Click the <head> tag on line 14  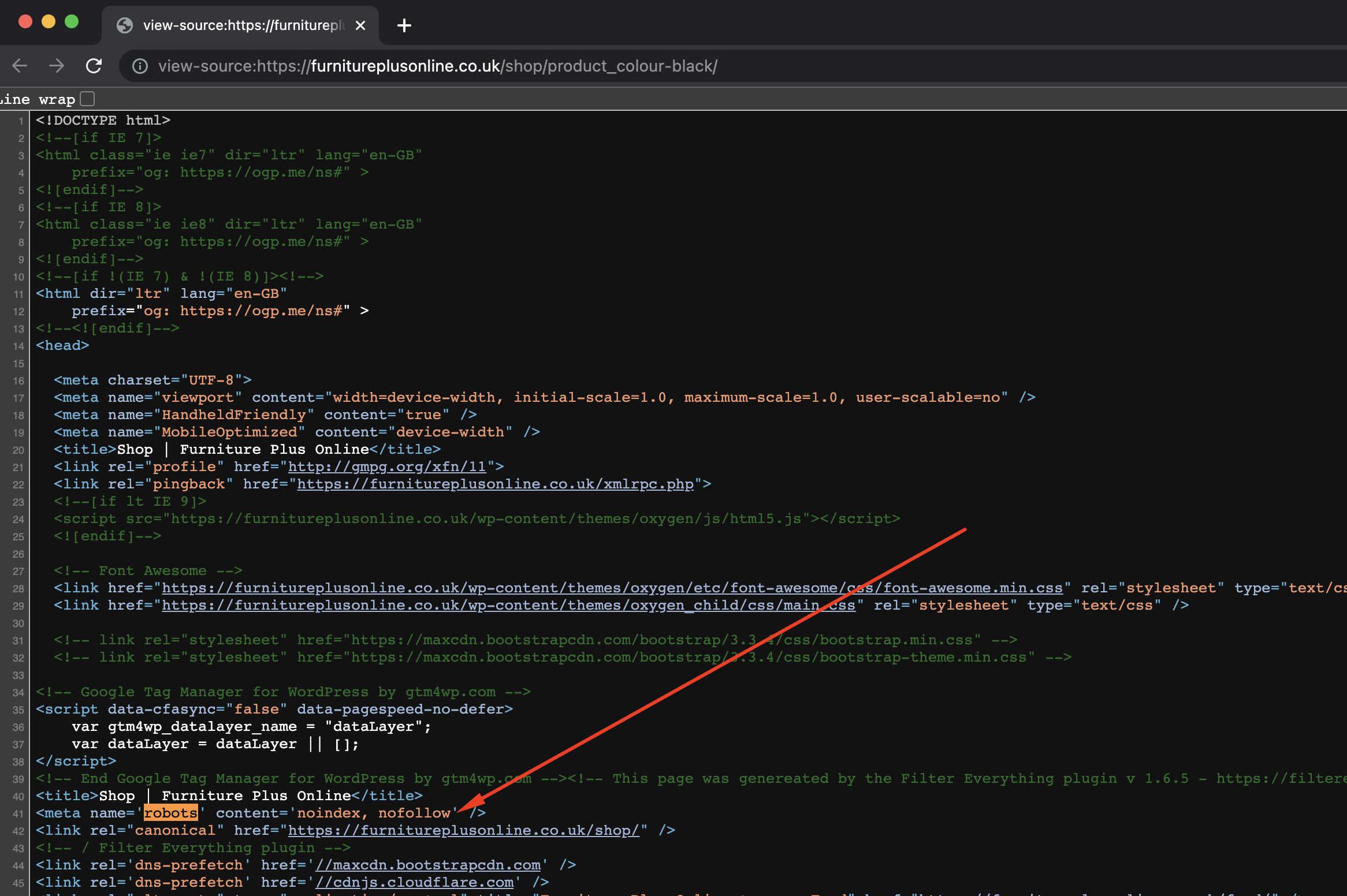coord(62,345)
